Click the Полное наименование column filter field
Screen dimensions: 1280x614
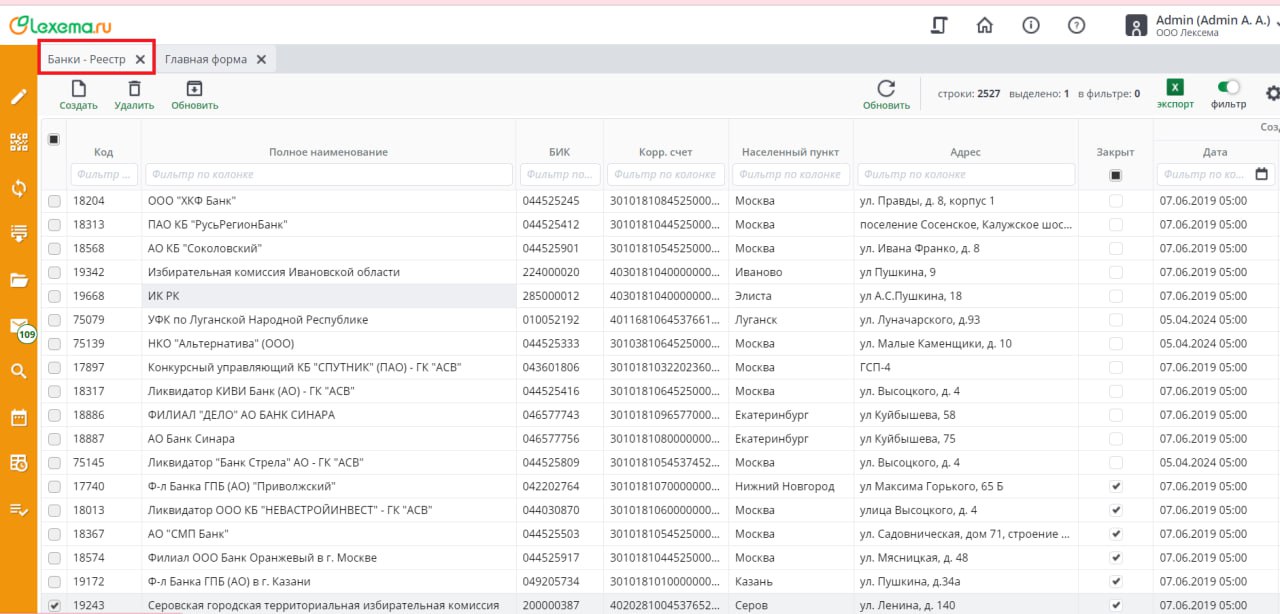(328, 174)
